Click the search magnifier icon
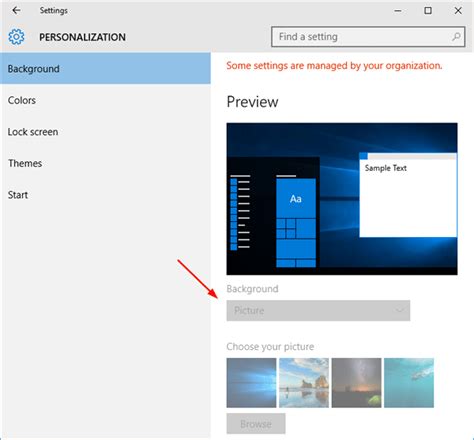The height and width of the screenshot is (440, 474). (x=456, y=37)
